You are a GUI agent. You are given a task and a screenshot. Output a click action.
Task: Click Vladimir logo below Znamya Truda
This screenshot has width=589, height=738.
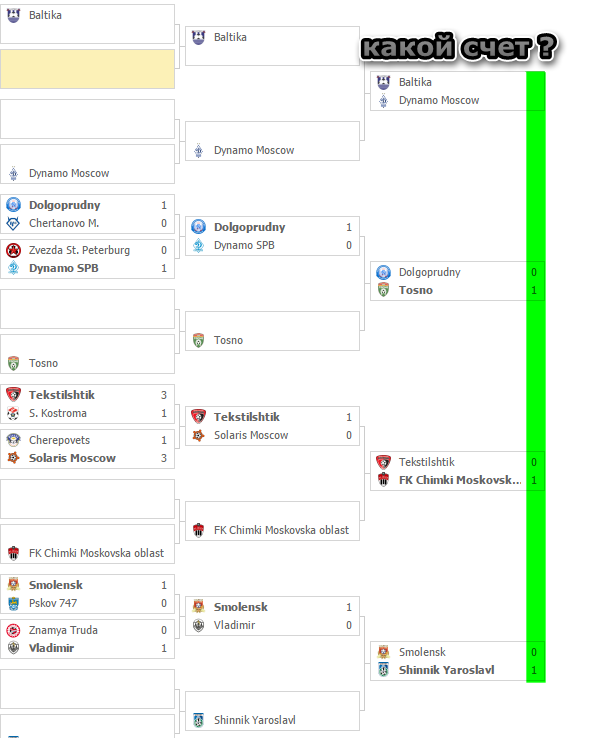pos(14,648)
